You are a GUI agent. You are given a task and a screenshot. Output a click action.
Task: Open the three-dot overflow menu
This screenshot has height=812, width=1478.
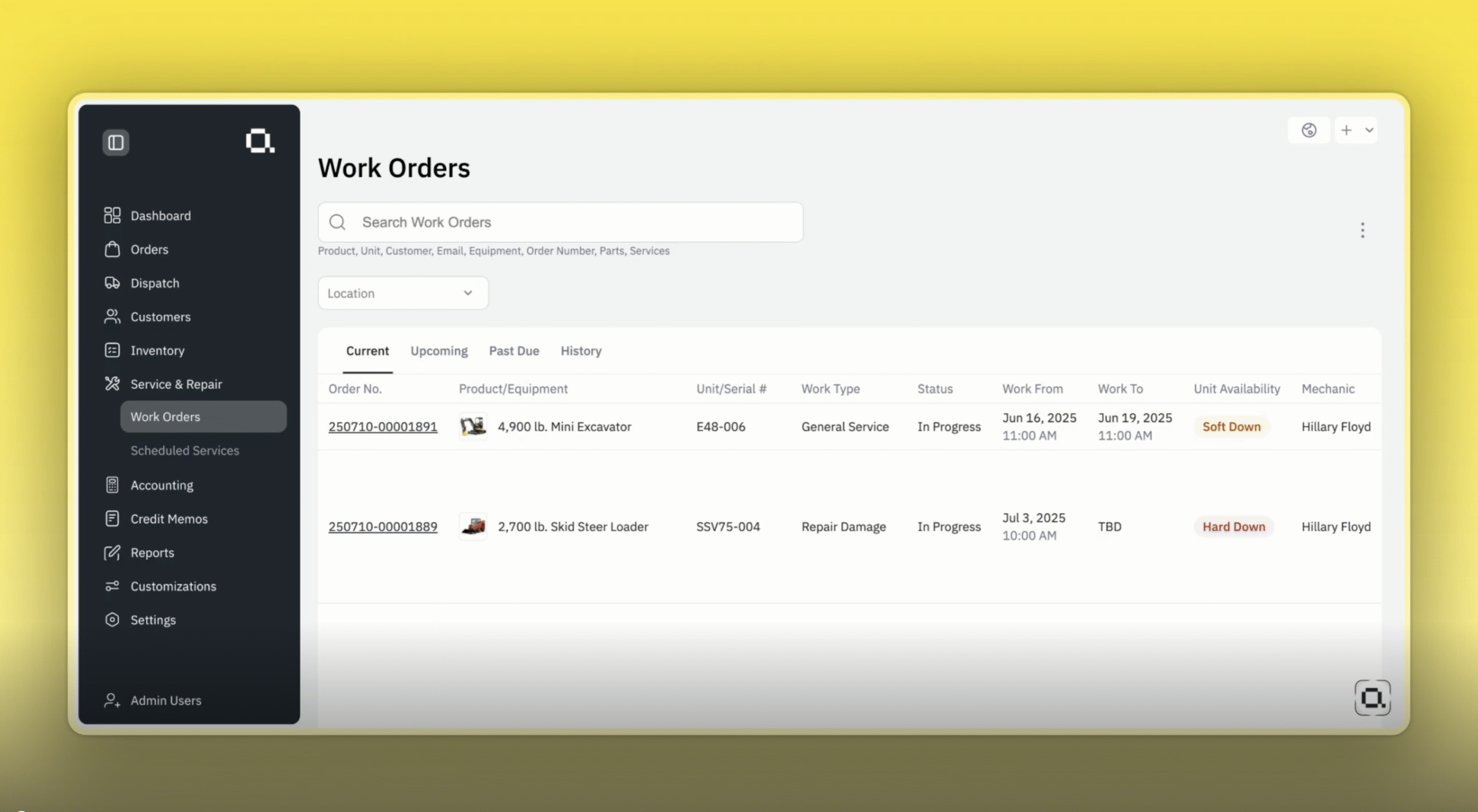(1363, 230)
